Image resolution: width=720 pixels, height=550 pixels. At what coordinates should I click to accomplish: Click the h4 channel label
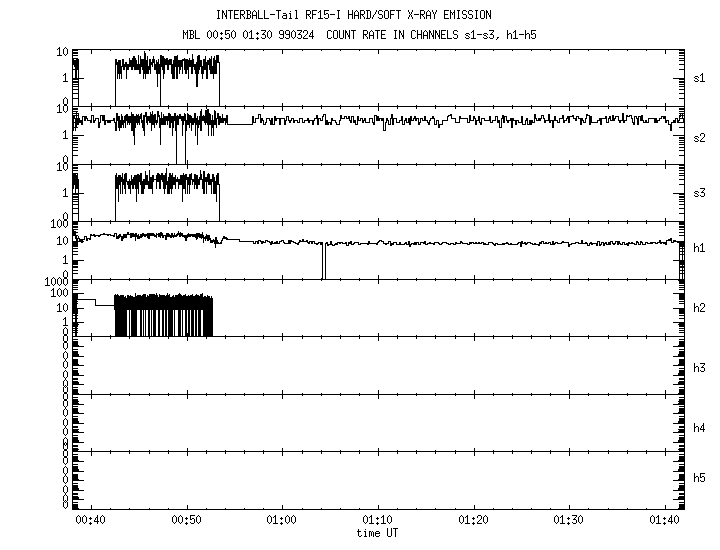[701, 427]
